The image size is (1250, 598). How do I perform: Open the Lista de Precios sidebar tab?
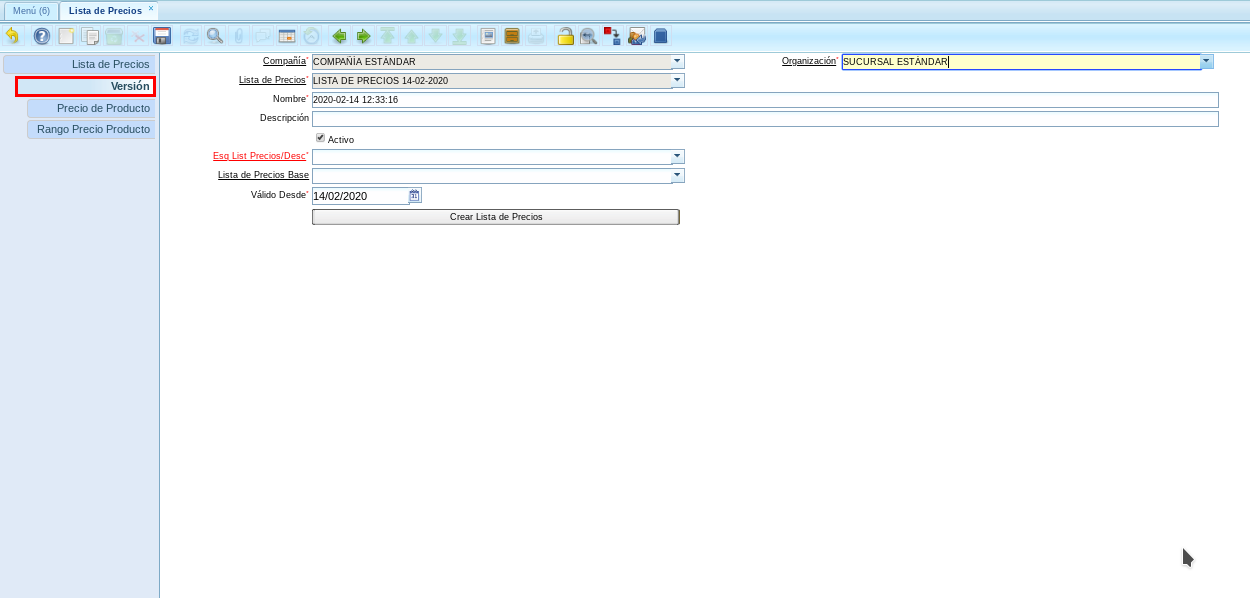(x=79, y=64)
